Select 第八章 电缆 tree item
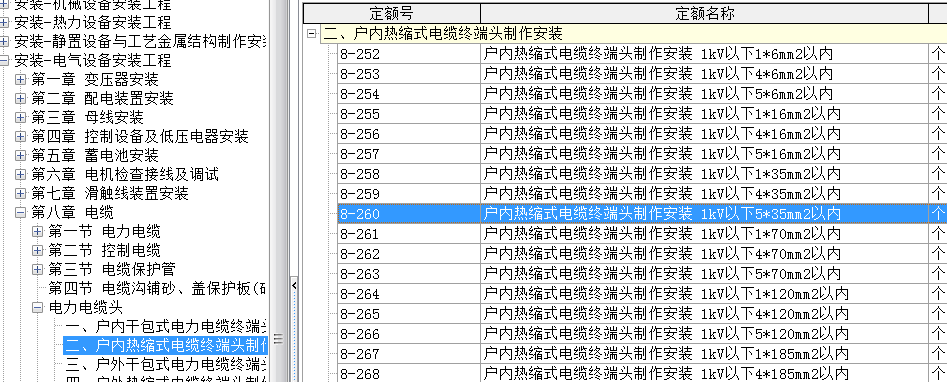 pyautogui.click(x=72, y=212)
